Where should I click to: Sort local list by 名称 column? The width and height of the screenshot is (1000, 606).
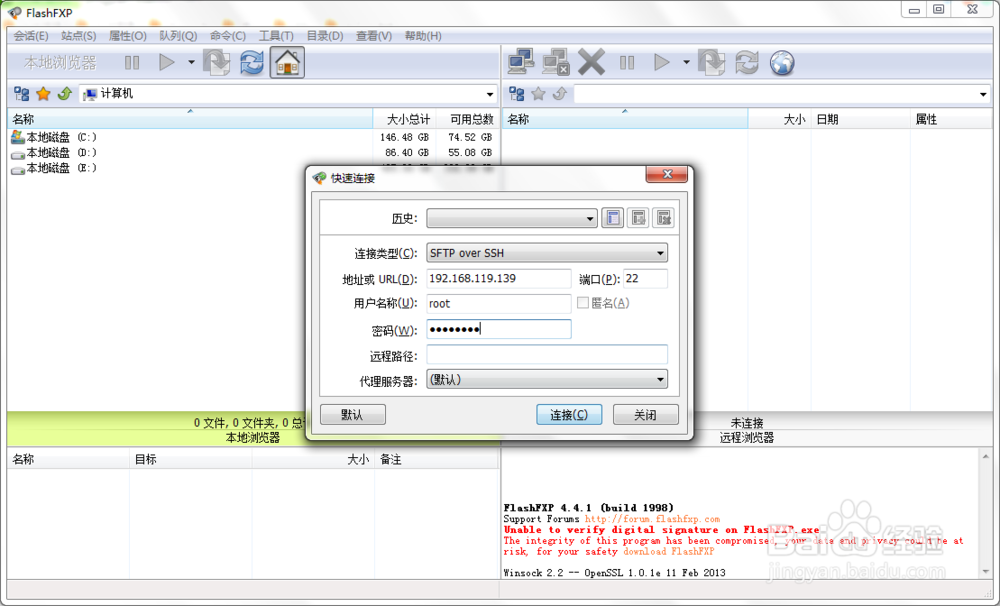coord(190,119)
